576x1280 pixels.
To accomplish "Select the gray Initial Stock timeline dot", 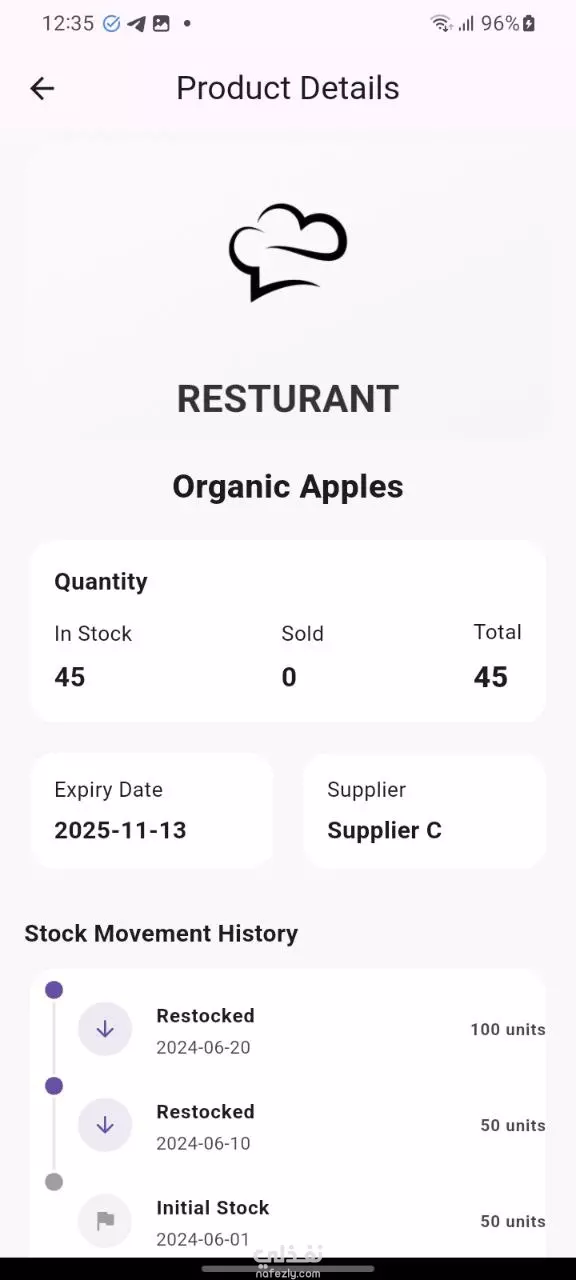I will (x=54, y=1182).
